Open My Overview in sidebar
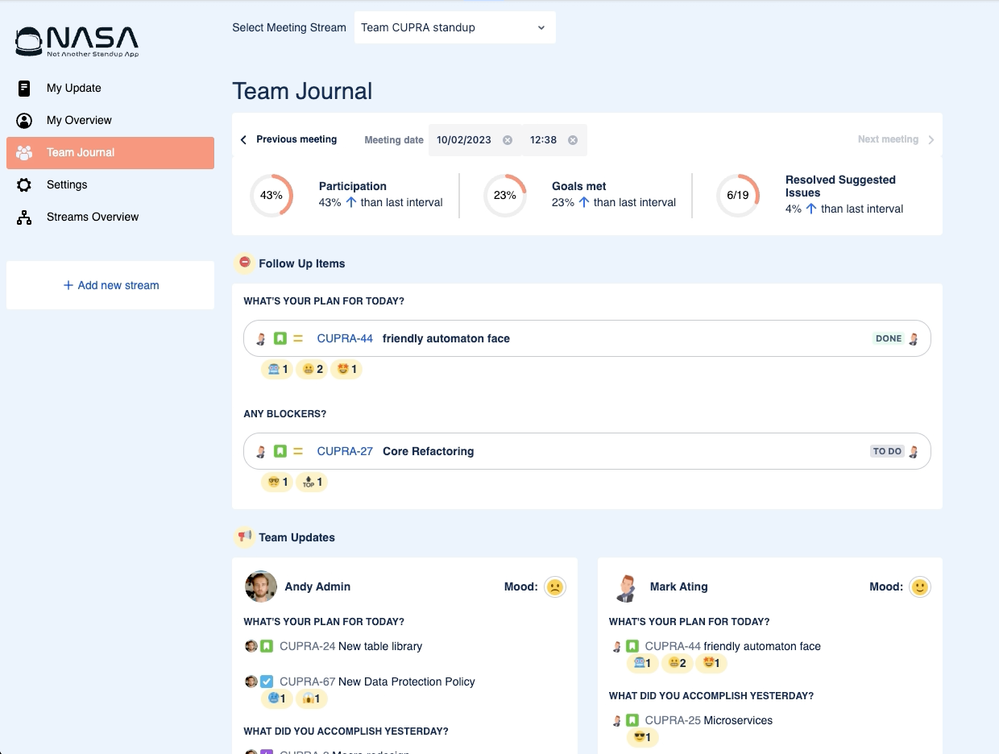Viewport: 999px width, 754px height. pos(110,120)
